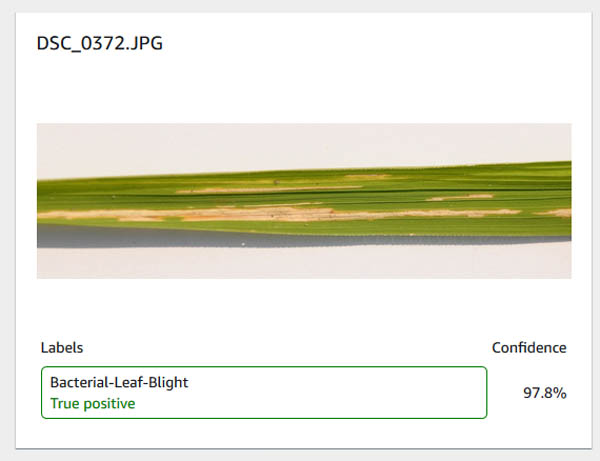Click the green True positive status text
This screenshot has width=600, height=461.
pos(93,404)
